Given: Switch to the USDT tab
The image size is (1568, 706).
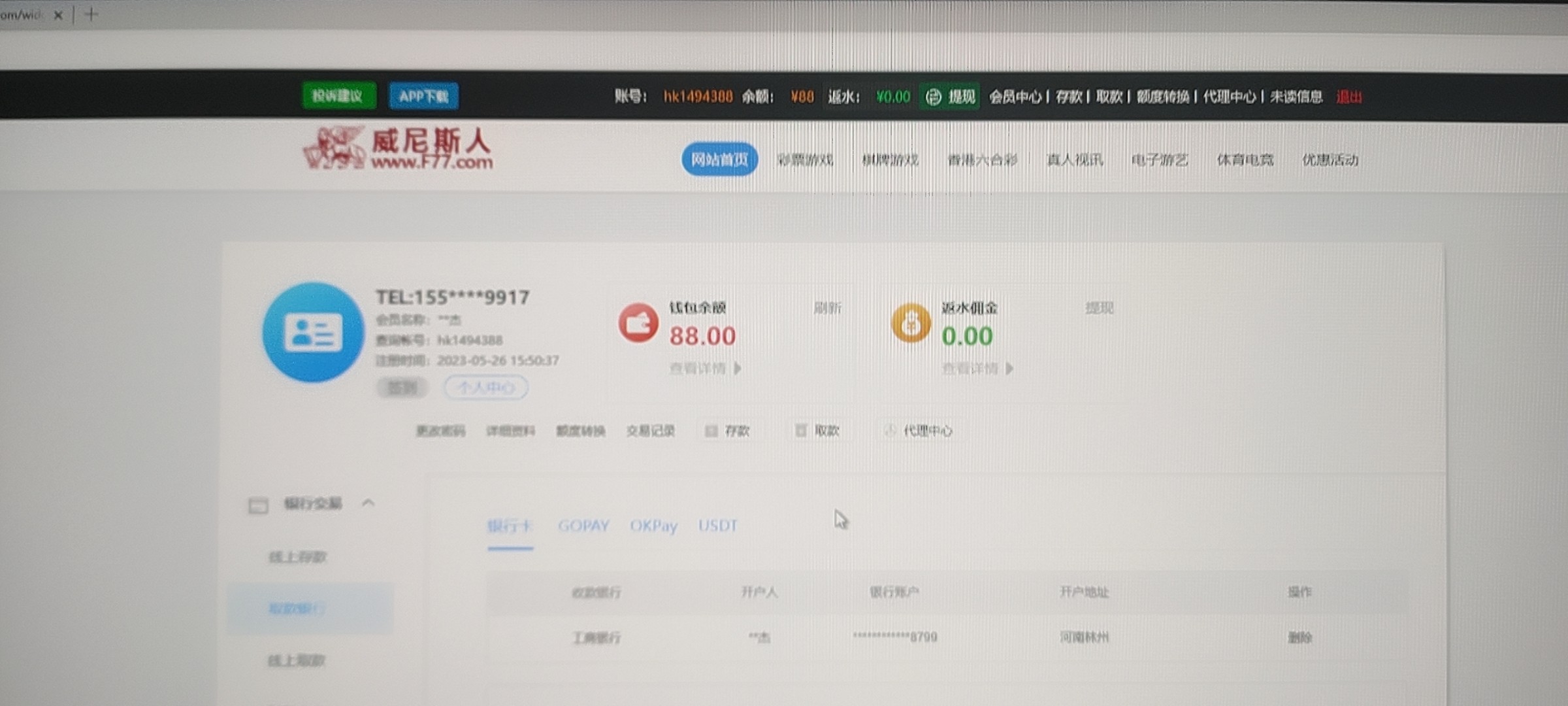Looking at the screenshot, I should point(717,526).
